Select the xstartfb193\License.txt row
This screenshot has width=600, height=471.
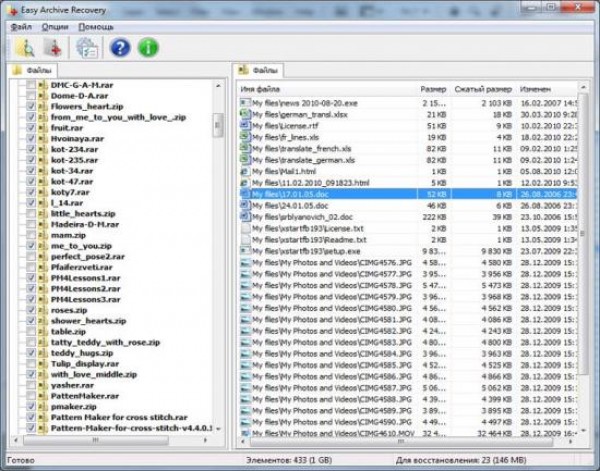click(x=408, y=228)
